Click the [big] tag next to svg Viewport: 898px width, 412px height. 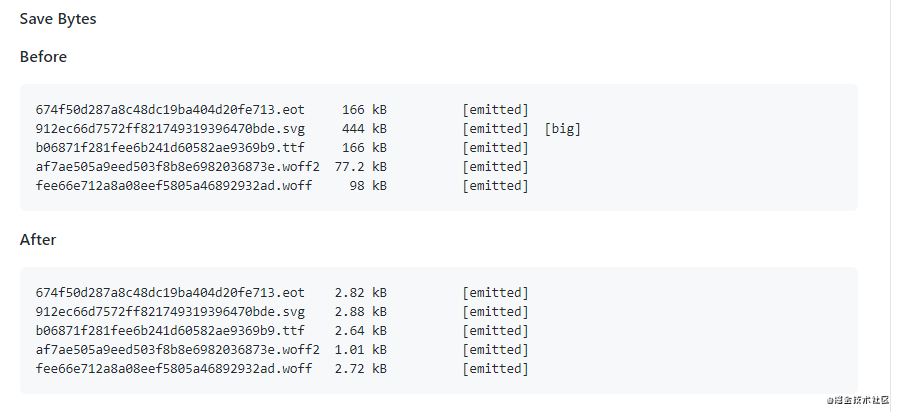[x=562, y=128]
